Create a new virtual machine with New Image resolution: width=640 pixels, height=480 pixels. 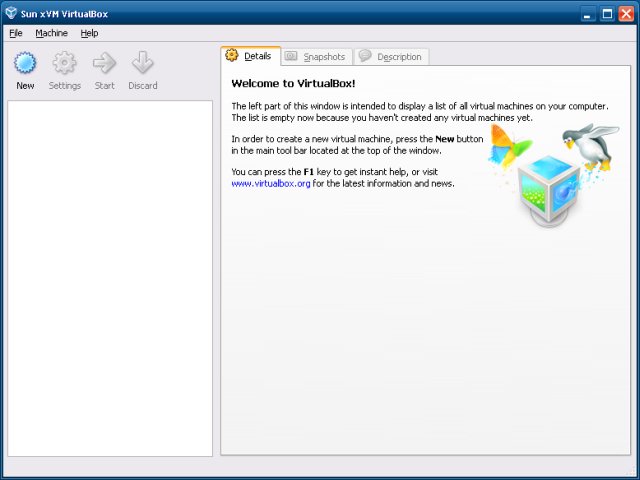coord(25,70)
